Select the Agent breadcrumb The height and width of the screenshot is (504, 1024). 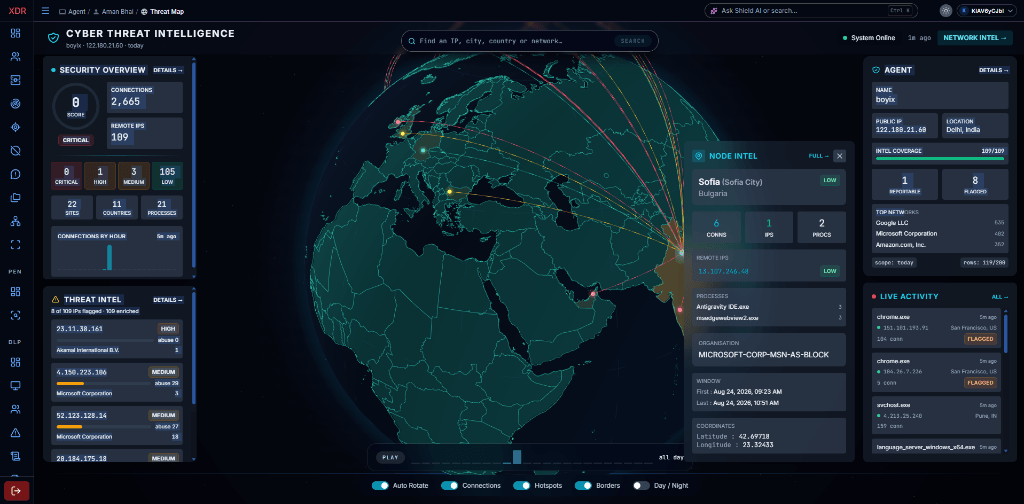point(73,11)
